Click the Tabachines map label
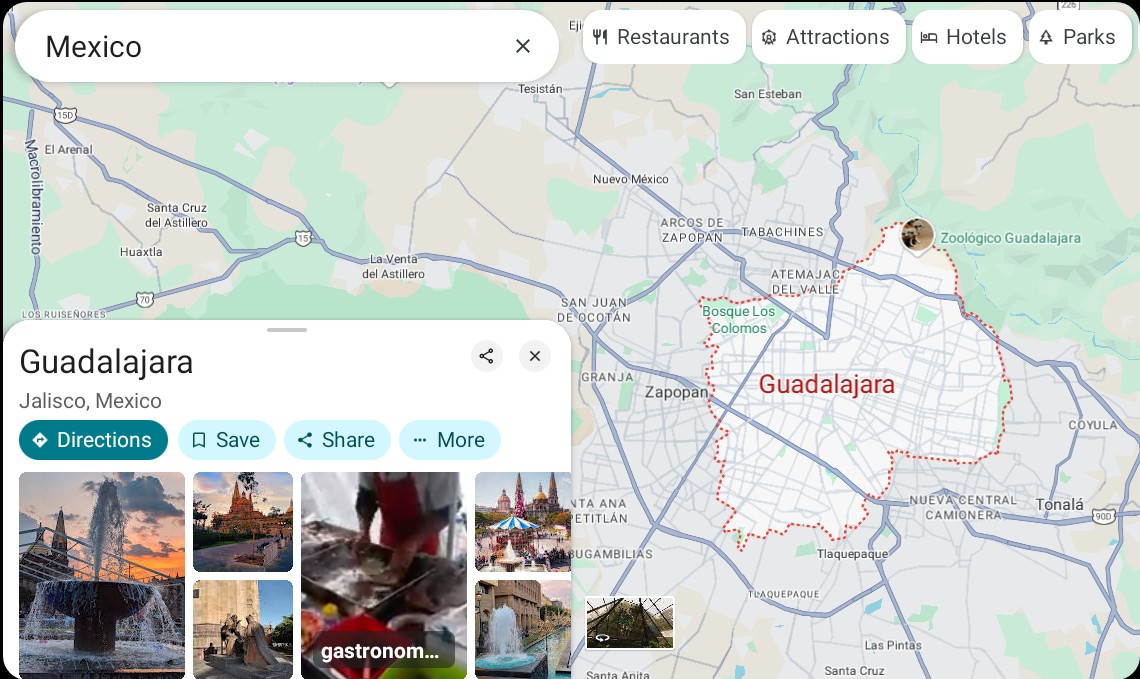 pos(782,232)
